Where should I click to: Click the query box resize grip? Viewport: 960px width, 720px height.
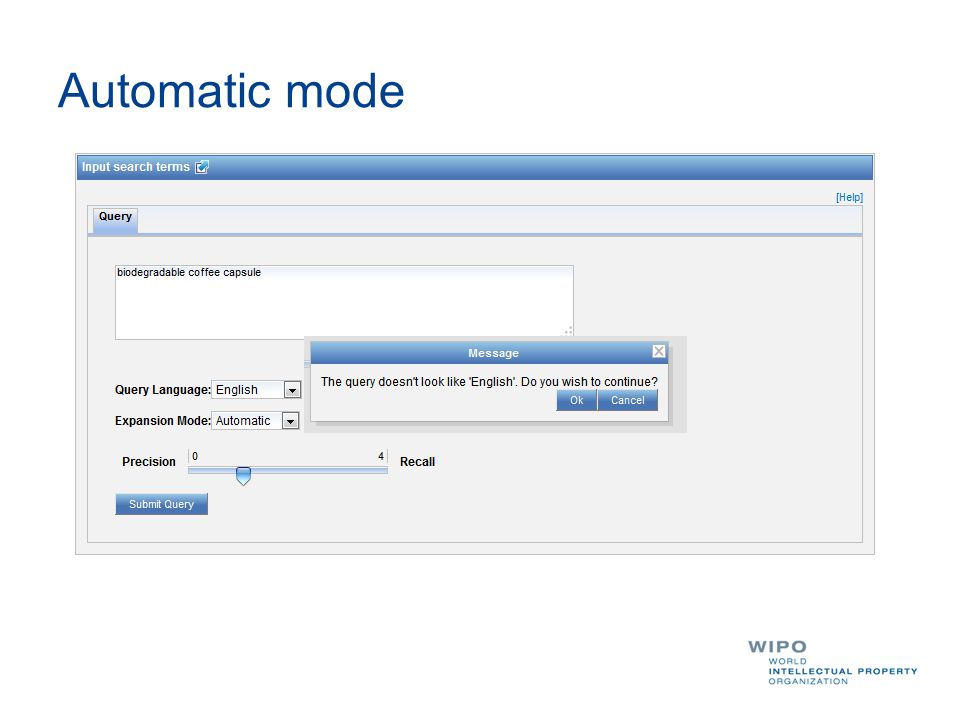[x=568, y=331]
